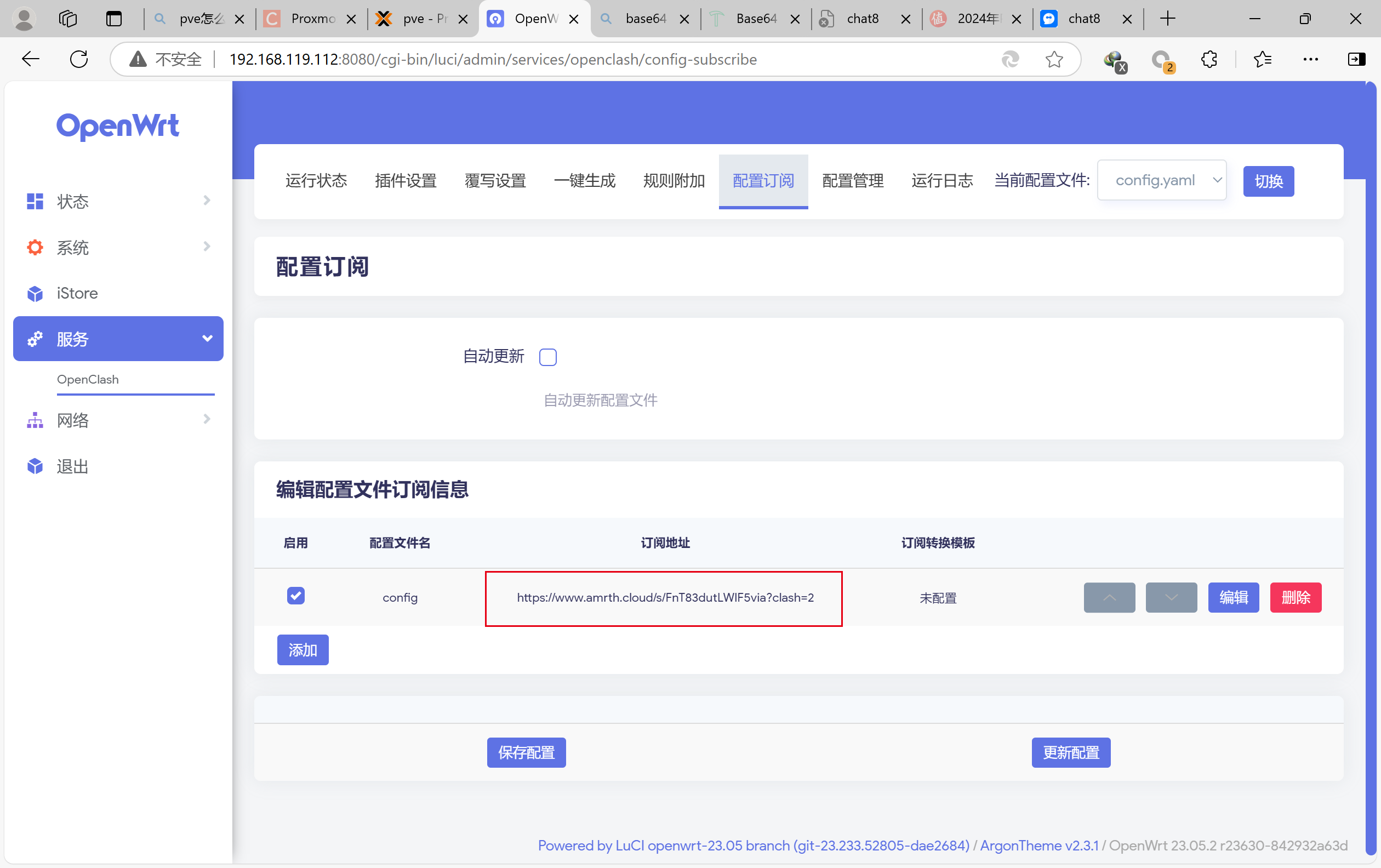1381x868 pixels.
Task: Switch to the 运行日志 tab
Action: (941, 181)
